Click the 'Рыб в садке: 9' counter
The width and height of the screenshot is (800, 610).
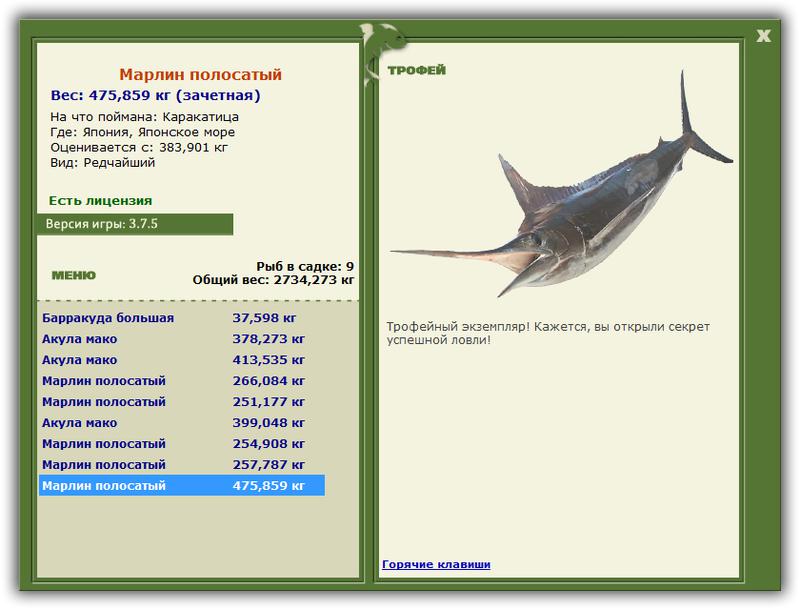pos(305,266)
